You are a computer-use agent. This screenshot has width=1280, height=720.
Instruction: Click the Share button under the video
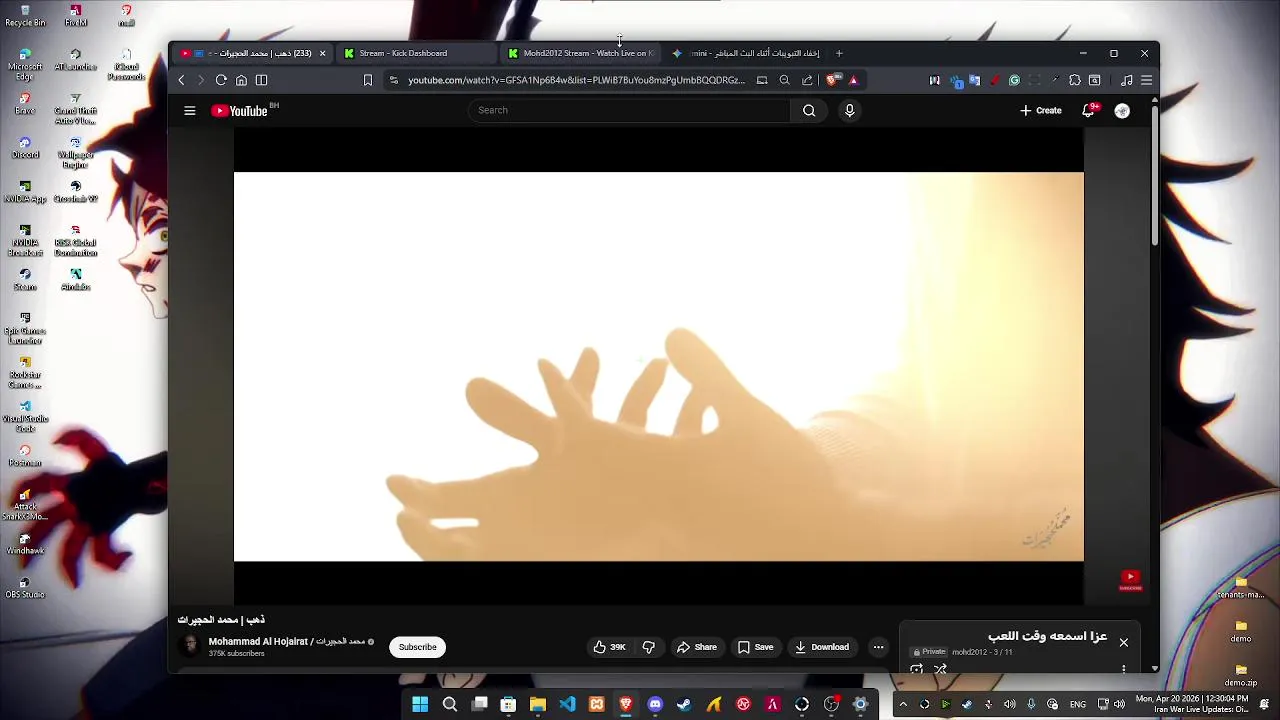point(696,647)
